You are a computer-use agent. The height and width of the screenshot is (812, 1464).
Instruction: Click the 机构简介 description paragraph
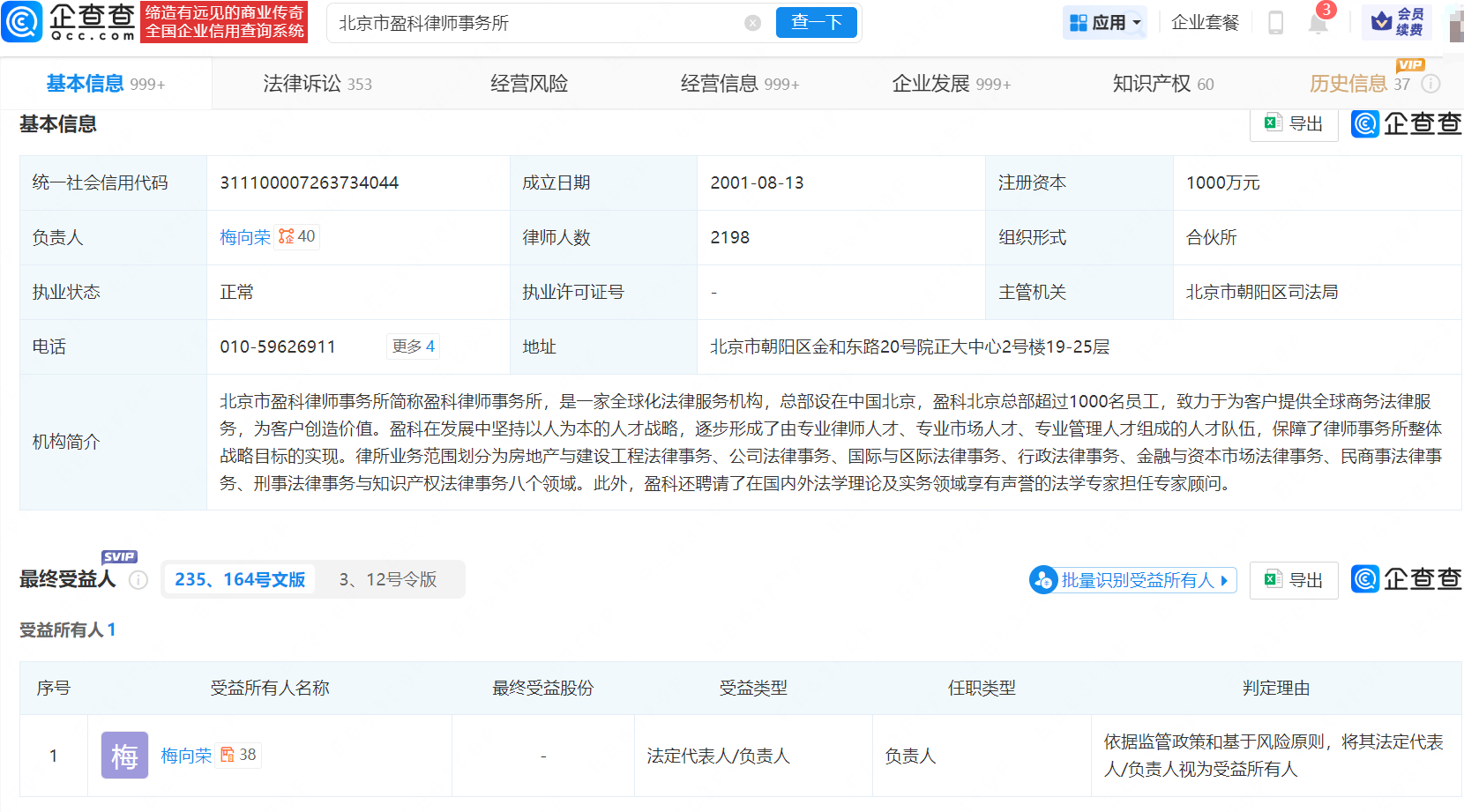831,442
